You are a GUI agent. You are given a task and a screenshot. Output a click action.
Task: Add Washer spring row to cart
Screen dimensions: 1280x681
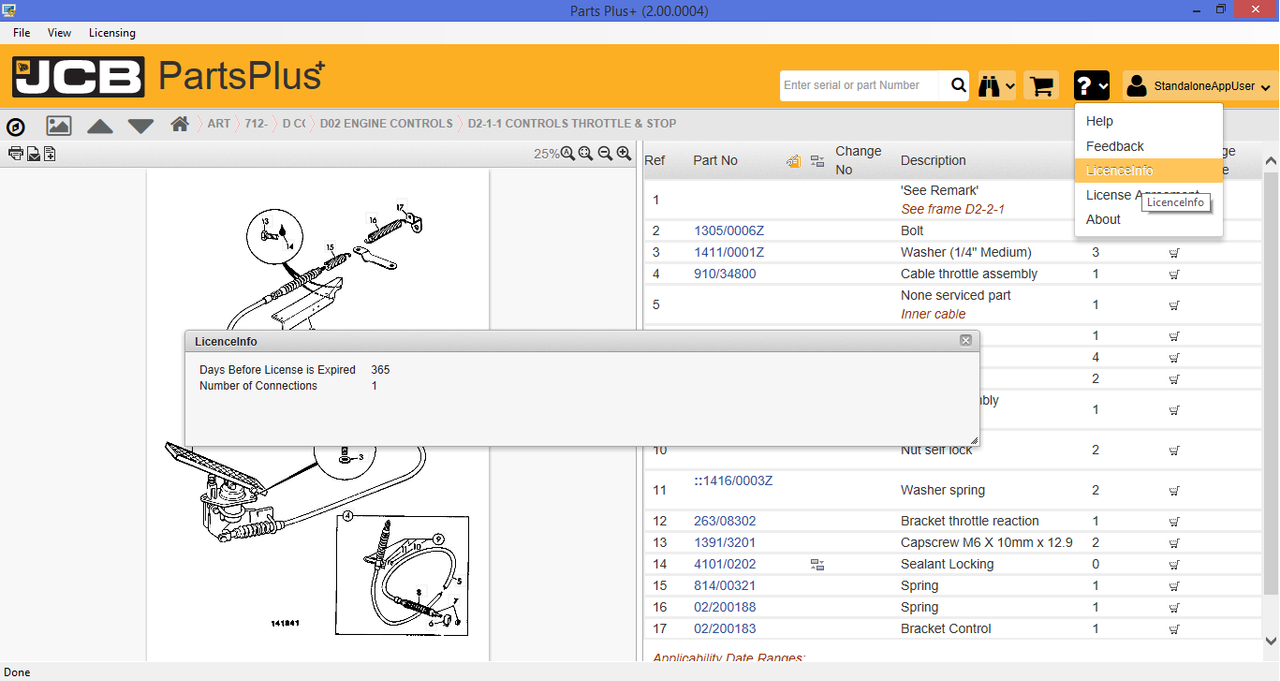(1174, 491)
